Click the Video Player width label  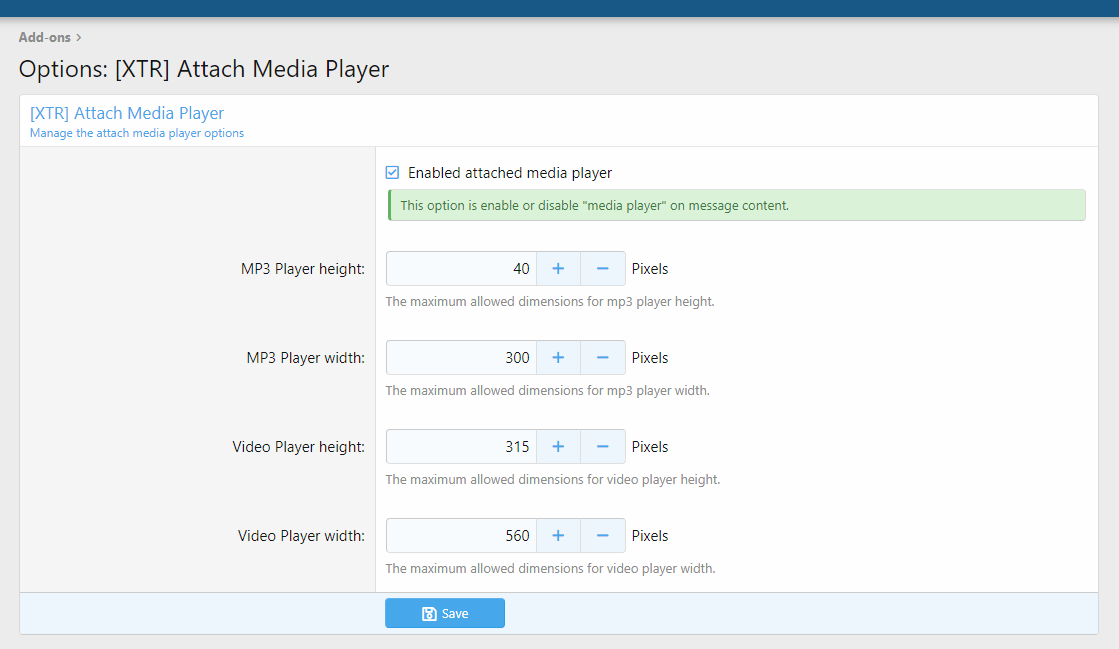point(301,535)
